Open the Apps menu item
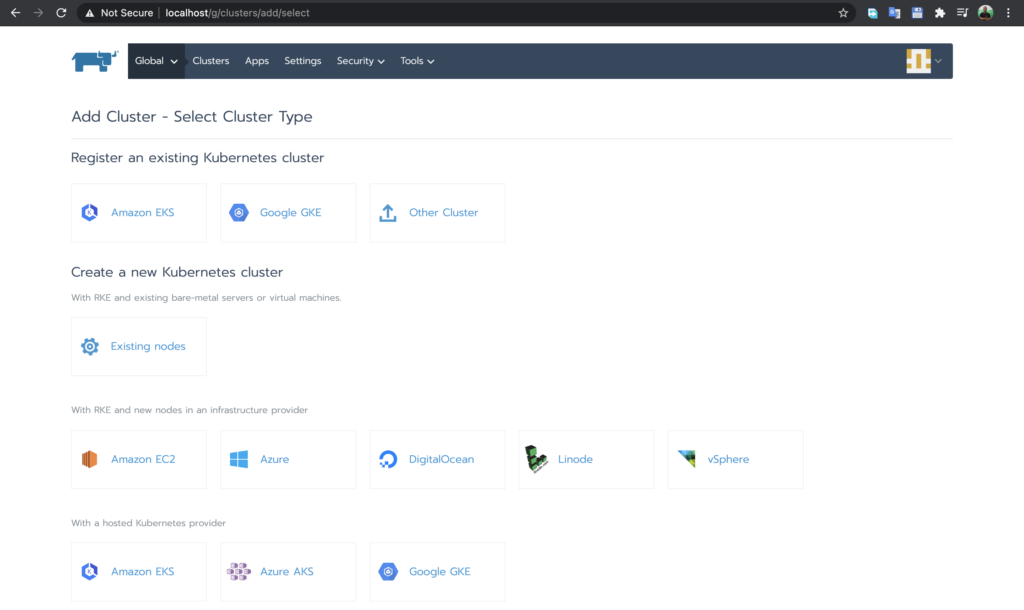1024x610 pixels. pyautogui.click(x=257, y=61)
